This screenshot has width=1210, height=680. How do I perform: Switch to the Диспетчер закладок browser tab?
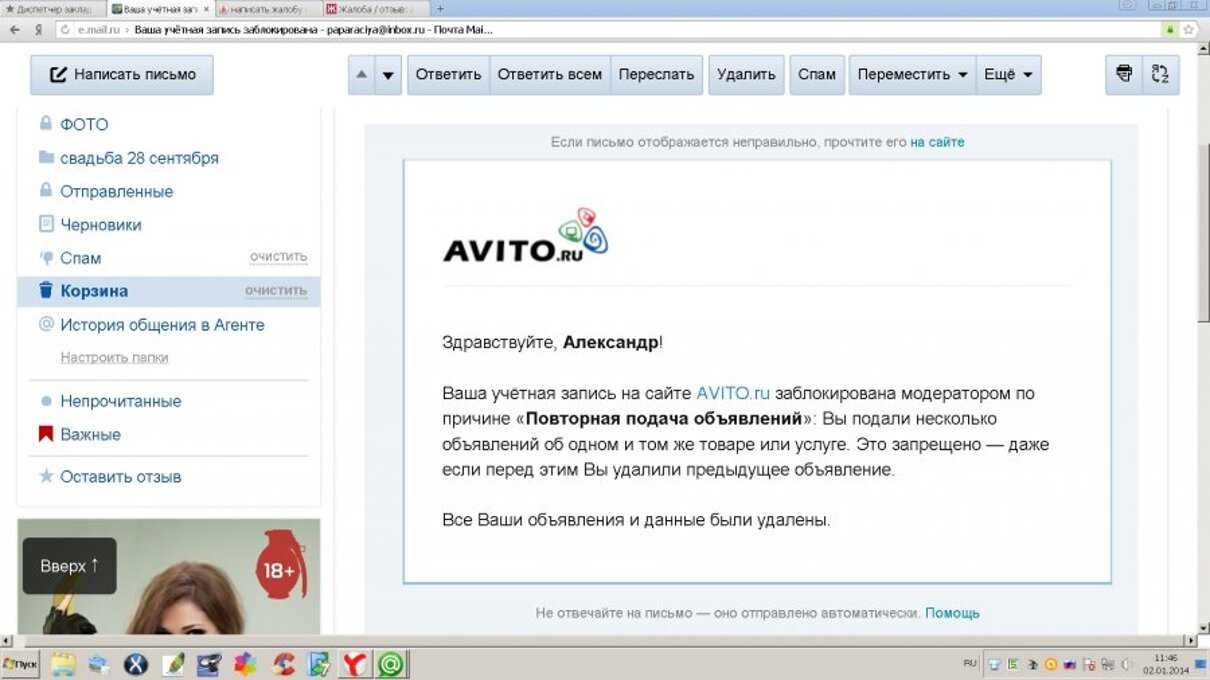pos(52,9)
